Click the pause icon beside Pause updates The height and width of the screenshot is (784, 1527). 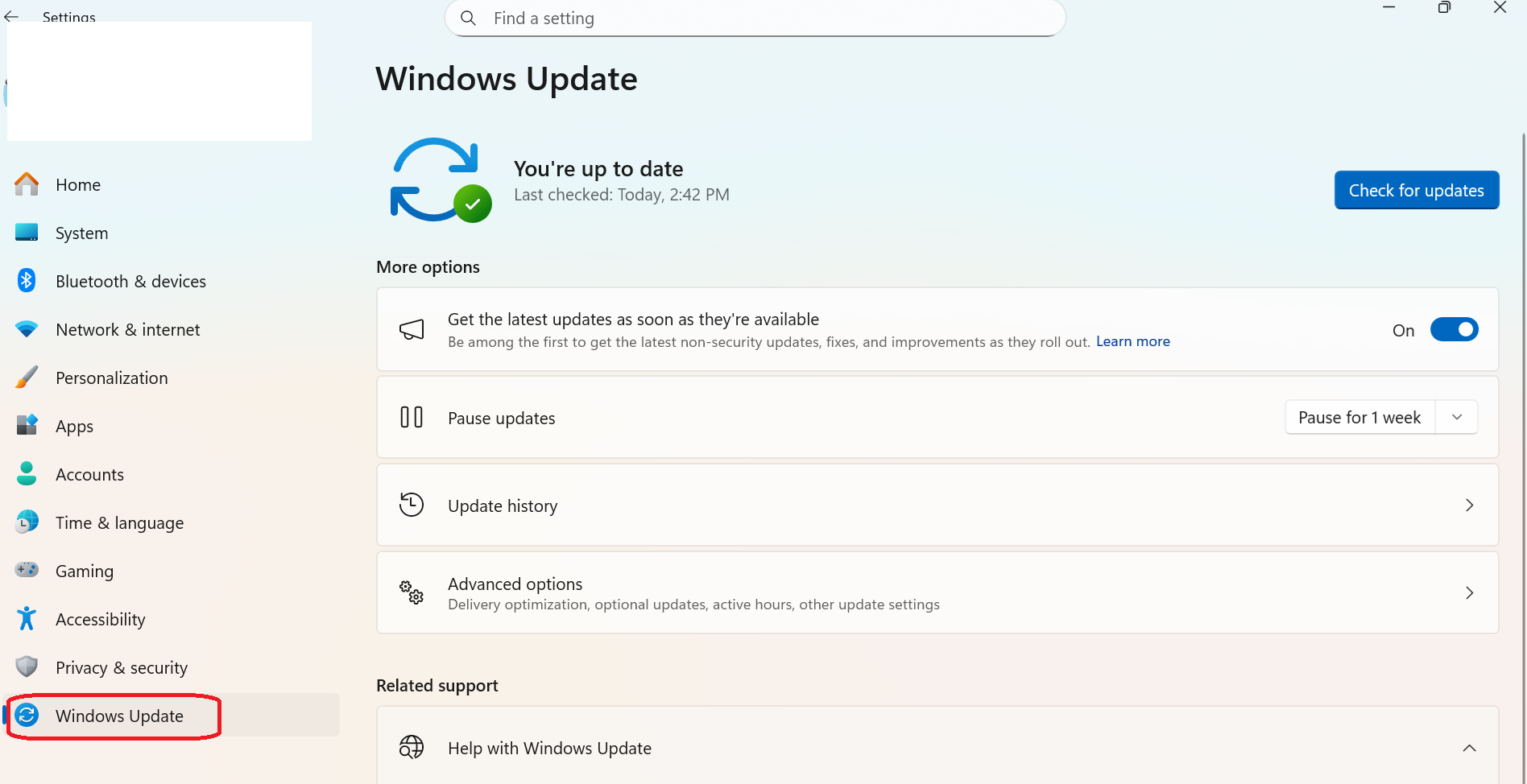[x=412, y=417]
